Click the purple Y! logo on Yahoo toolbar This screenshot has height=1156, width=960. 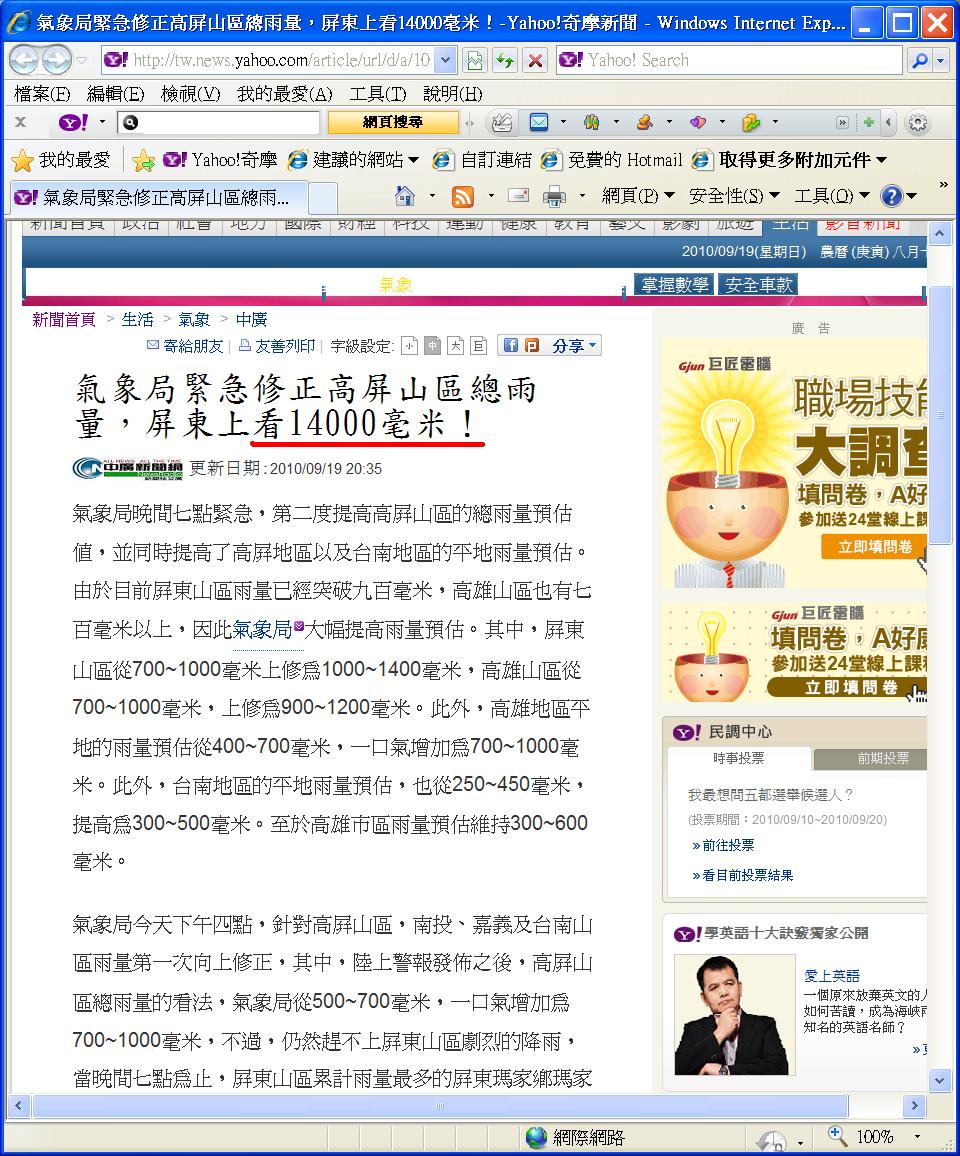pyautogui.click(x=74, y=122)
